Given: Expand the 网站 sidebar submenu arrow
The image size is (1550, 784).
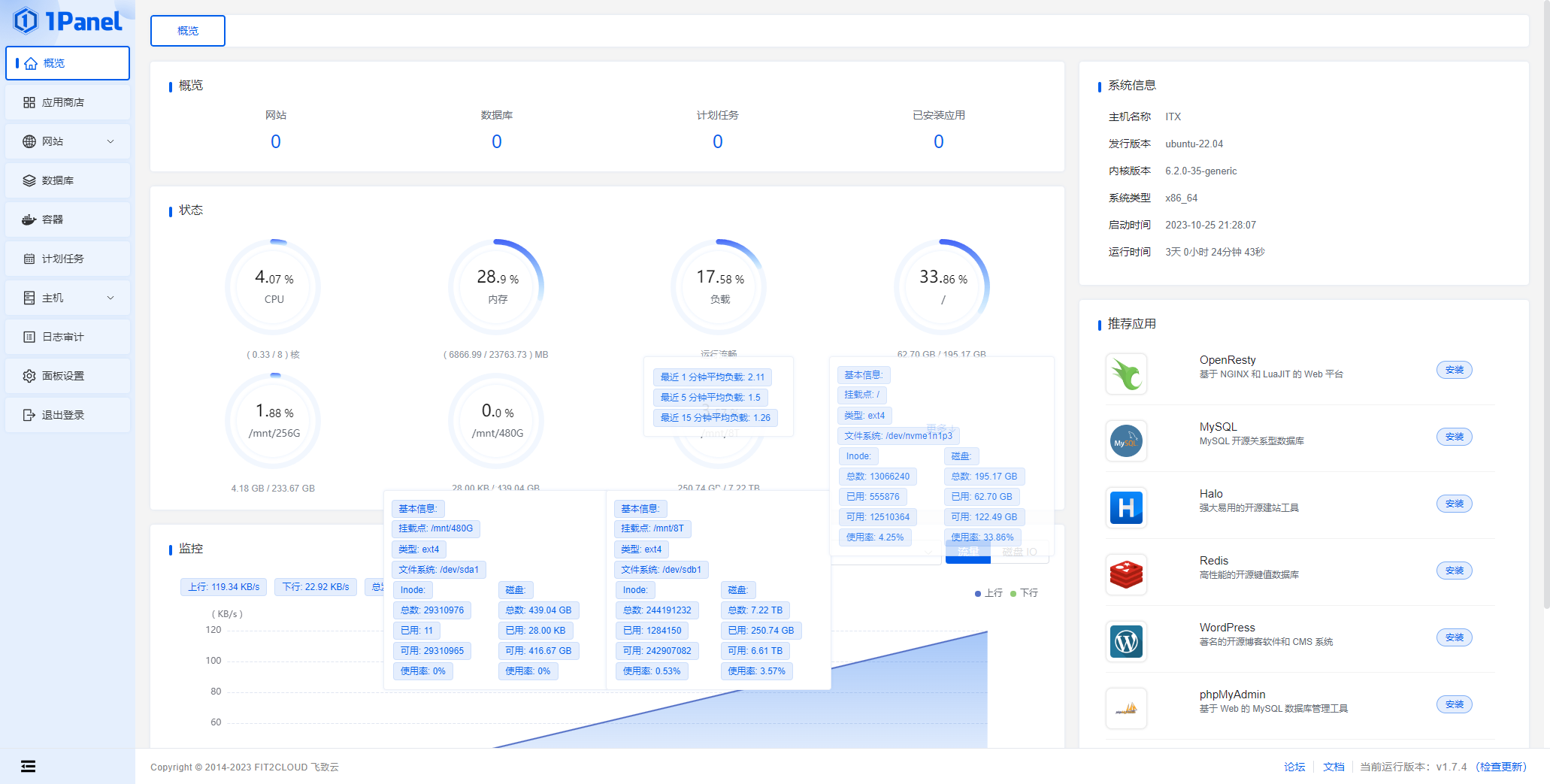Looking at the screenshot, I should click(x=110, y=141).
